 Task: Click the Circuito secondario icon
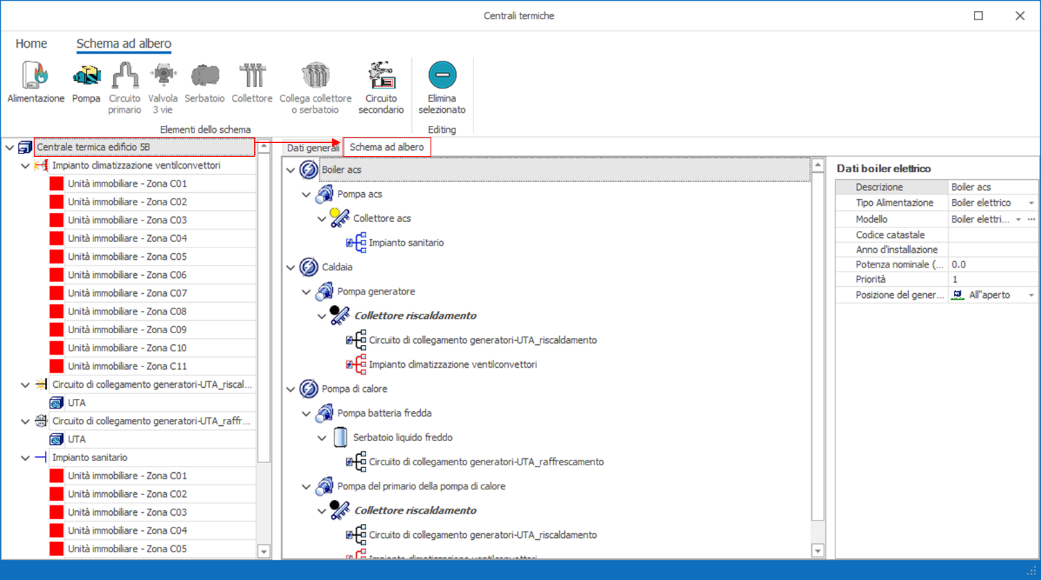click(x=381, y=76)
